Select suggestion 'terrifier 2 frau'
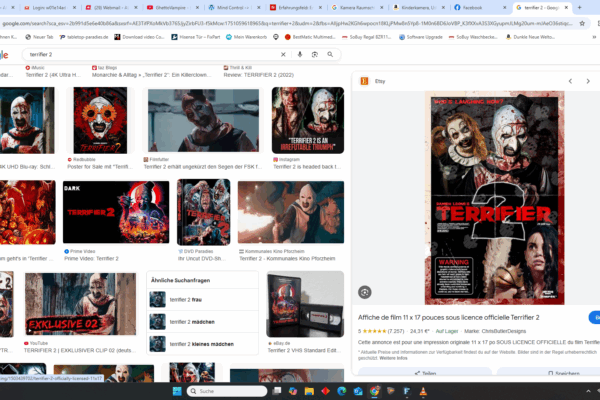 coord(202,299)
